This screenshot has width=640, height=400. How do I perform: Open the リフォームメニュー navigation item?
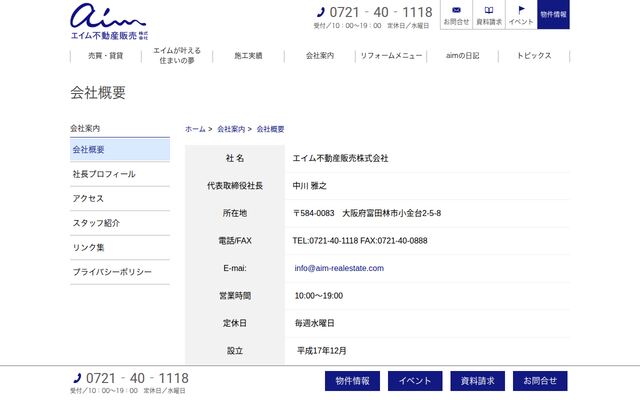pyautogui.click(x=391, y=56)
